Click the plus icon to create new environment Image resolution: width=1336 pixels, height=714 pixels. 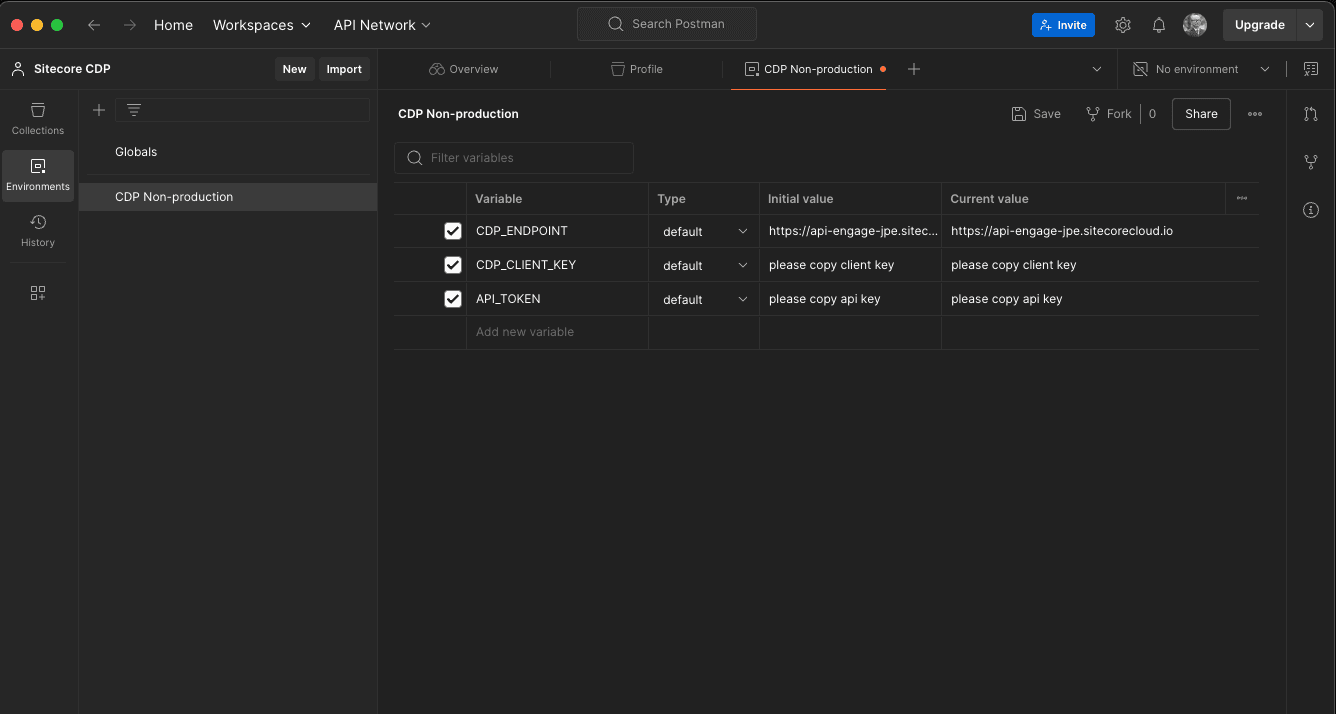[x=99, y=110]
